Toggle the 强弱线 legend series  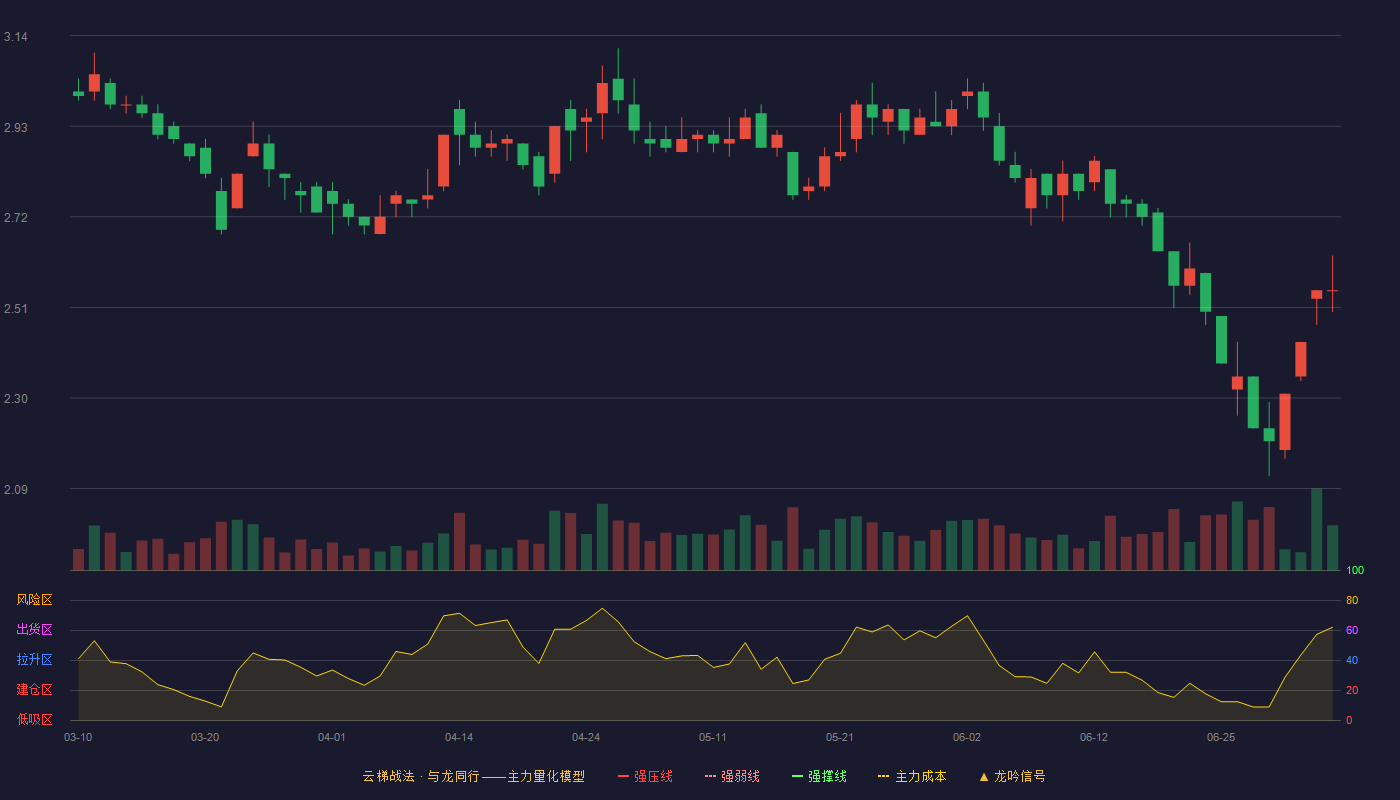click(x=732, y=776)
